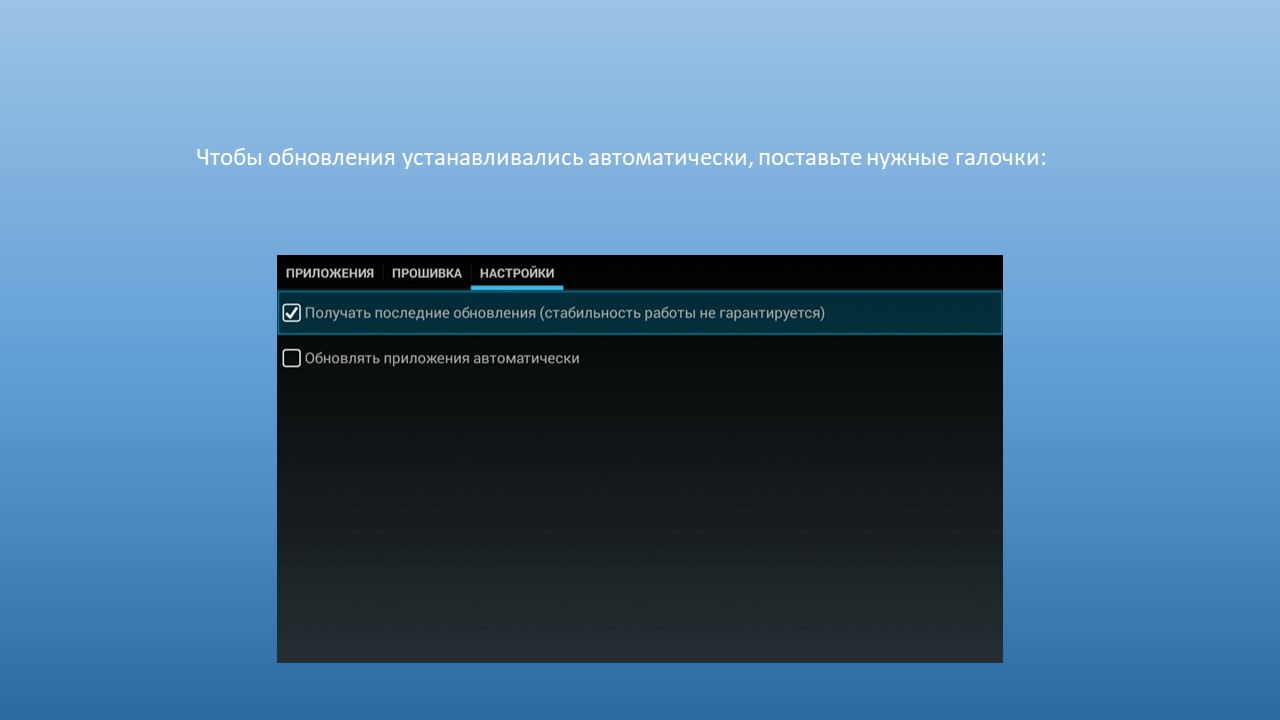Enable Обновлять приложения автоматически checkbox
The width and height of the screenshot is (1280, 720).
tap(291, 358)
